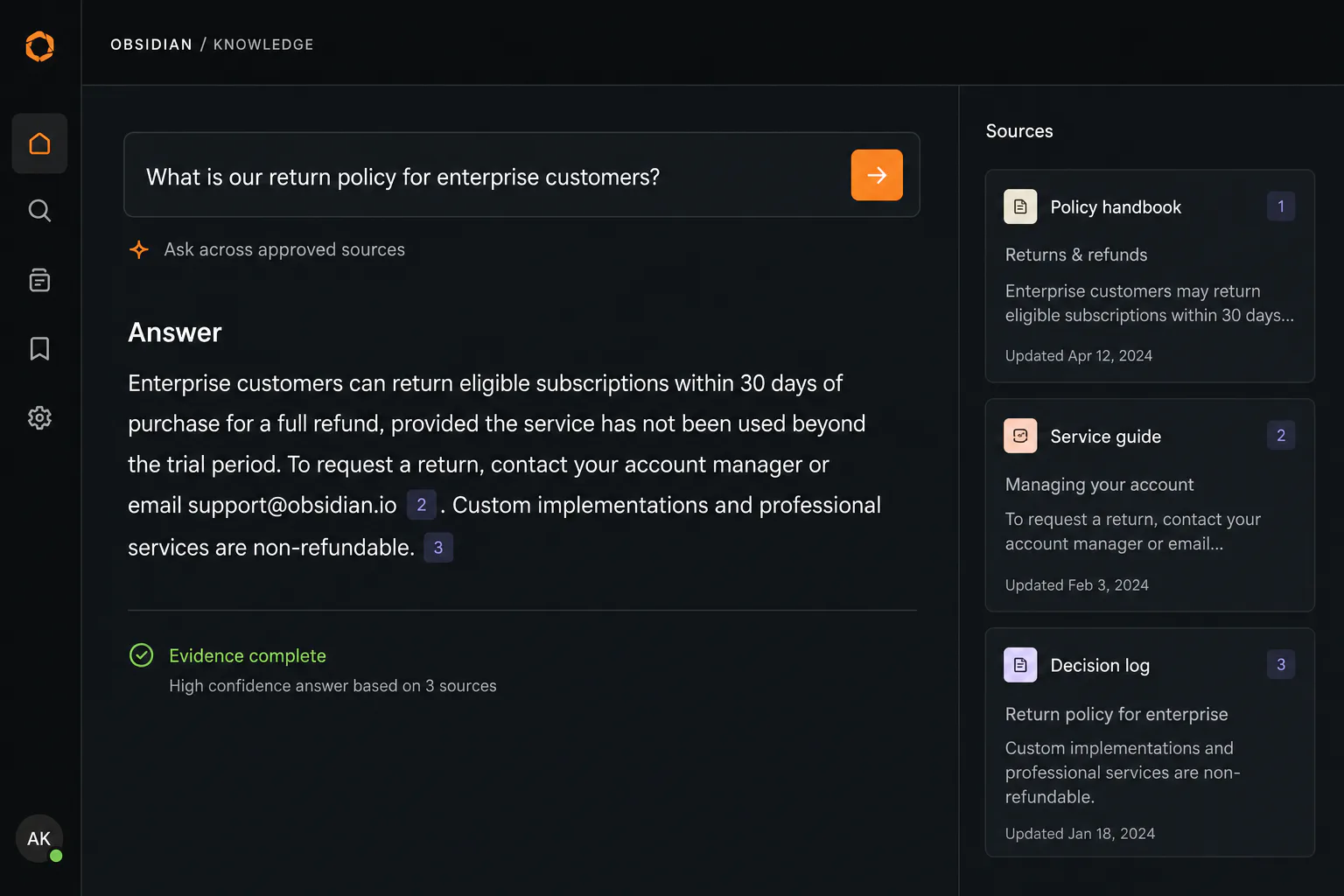This screenshot has width=1344, height=896.
Task: Open the Settings gear icon
Action: coord(39,417)
